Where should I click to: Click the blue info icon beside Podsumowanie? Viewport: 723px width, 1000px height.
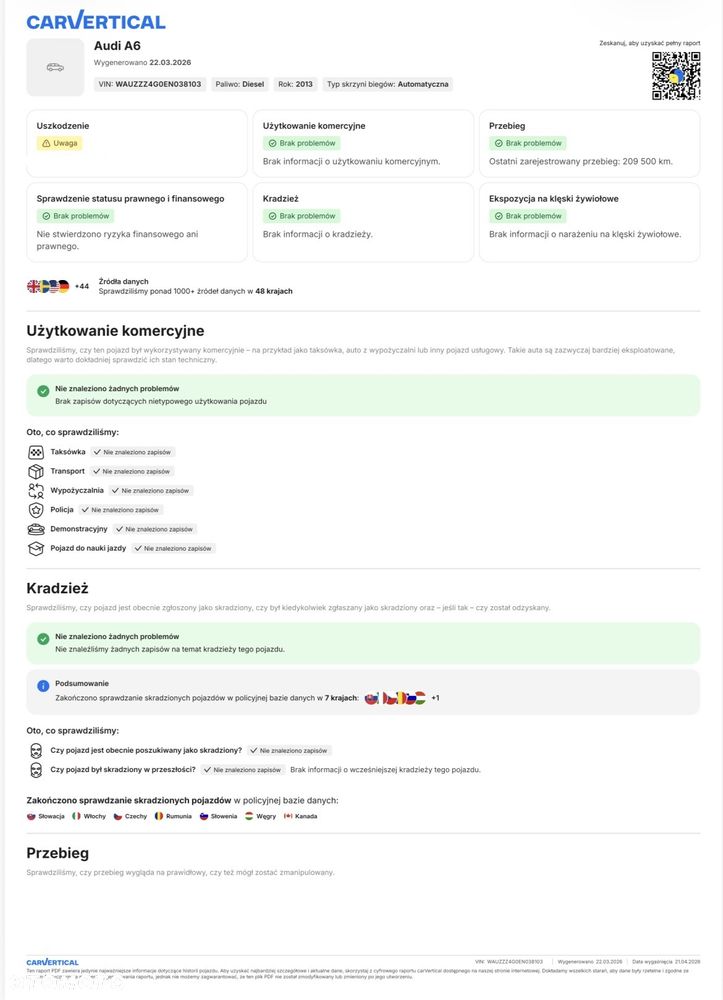(43, 686)
